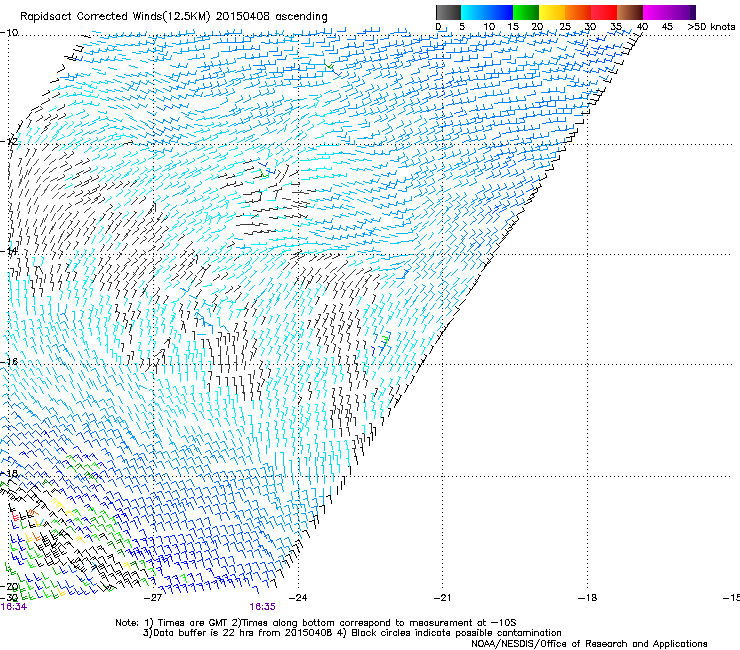Select the purple 45-50 knots legend swatch
Image resolution: width=740 pixels, height=650 pixels.
(x=682, y=12)
